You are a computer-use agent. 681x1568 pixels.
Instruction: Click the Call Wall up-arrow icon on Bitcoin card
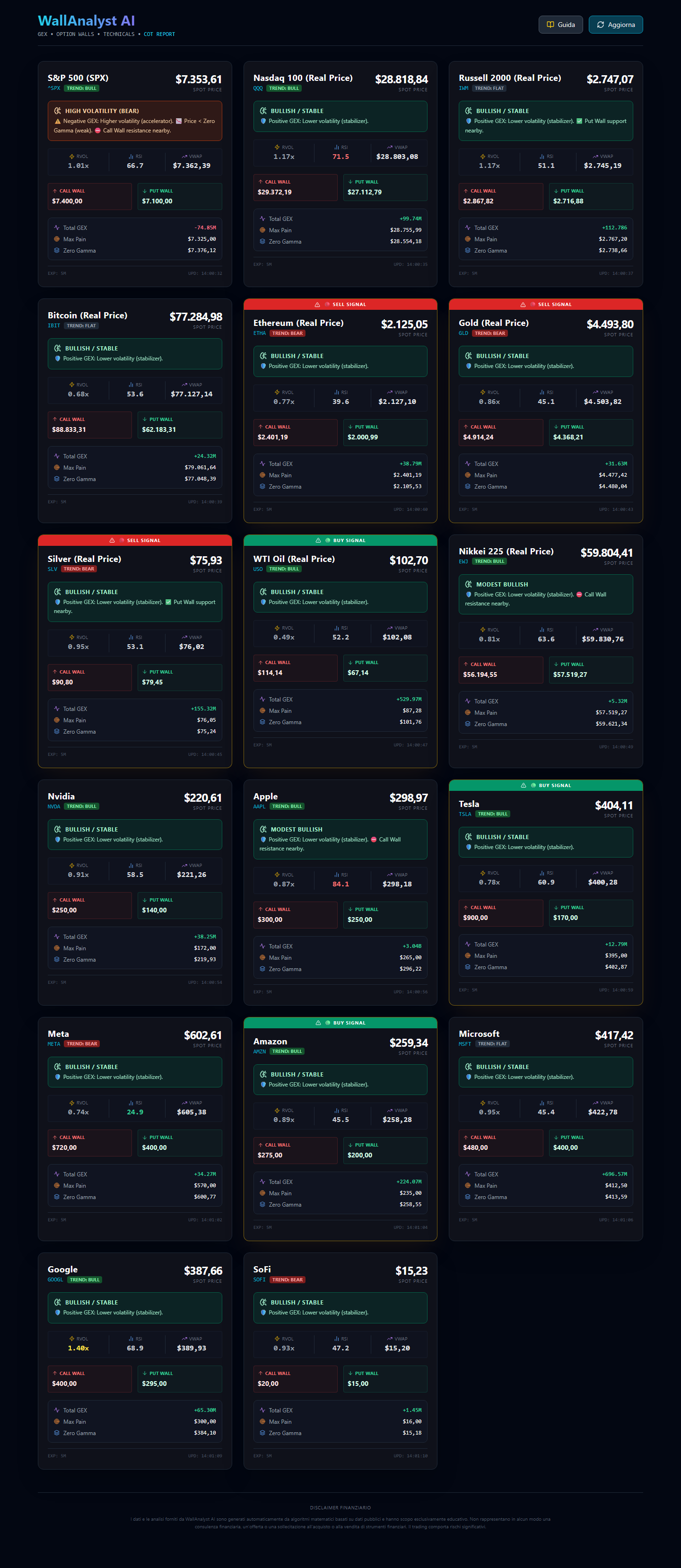click(55, 420)
